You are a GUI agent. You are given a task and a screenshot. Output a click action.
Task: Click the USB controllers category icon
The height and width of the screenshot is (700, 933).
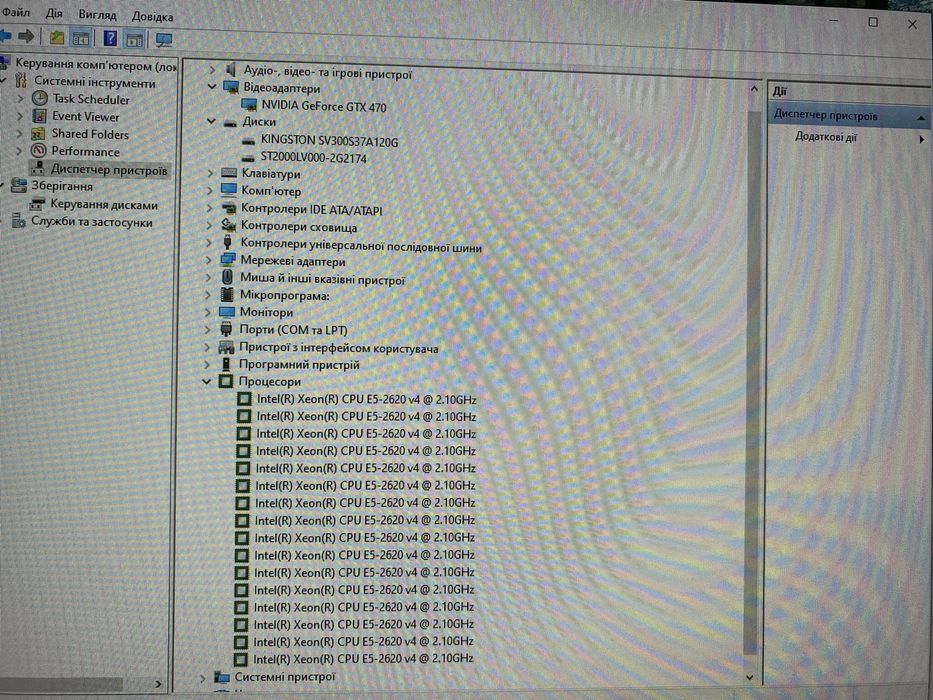pyautogui.click(x=227, y=242)
